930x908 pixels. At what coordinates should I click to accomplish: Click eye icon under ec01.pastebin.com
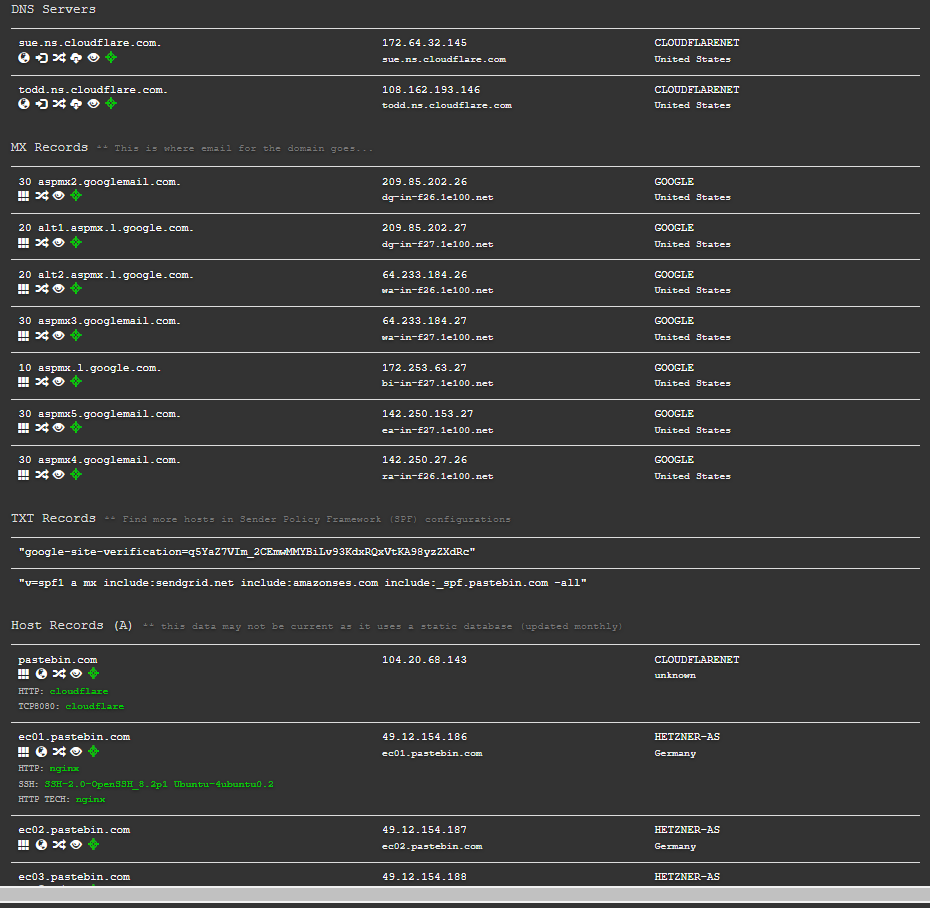(x=76, y=751)
